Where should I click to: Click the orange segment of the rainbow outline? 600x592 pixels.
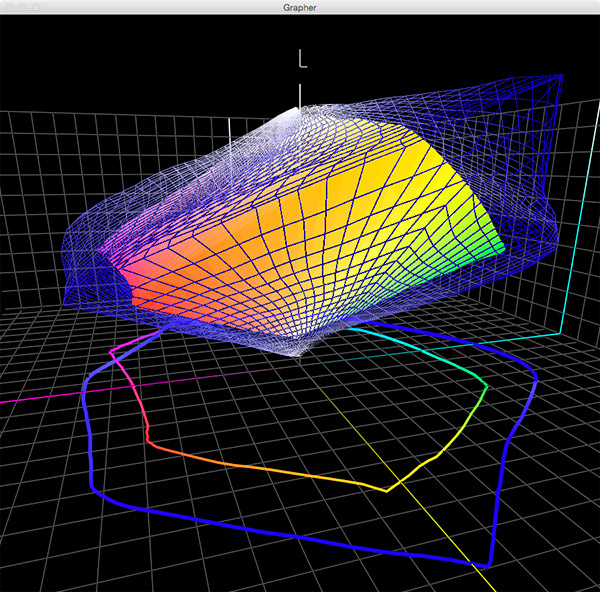click(x=220, y=461)
